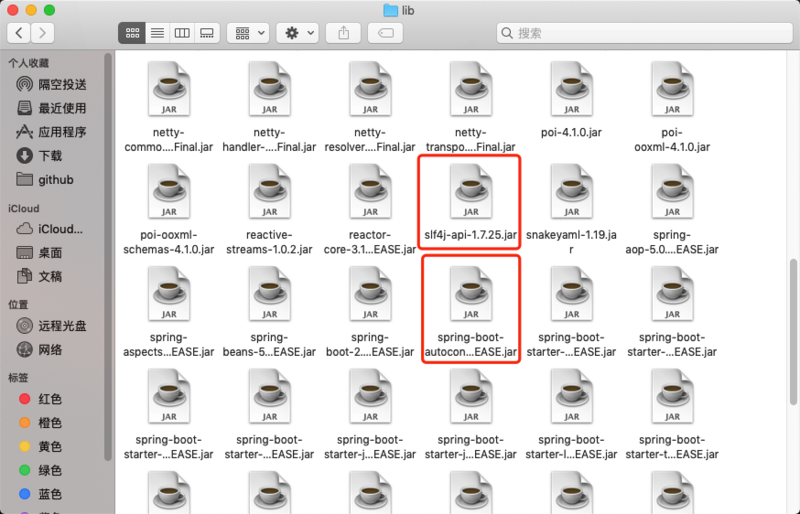The height and width of the screenshot is (514, 800).
Task: Select spring-boot-starter-l...EASE.jar file icon
Action: click(571, 397)
